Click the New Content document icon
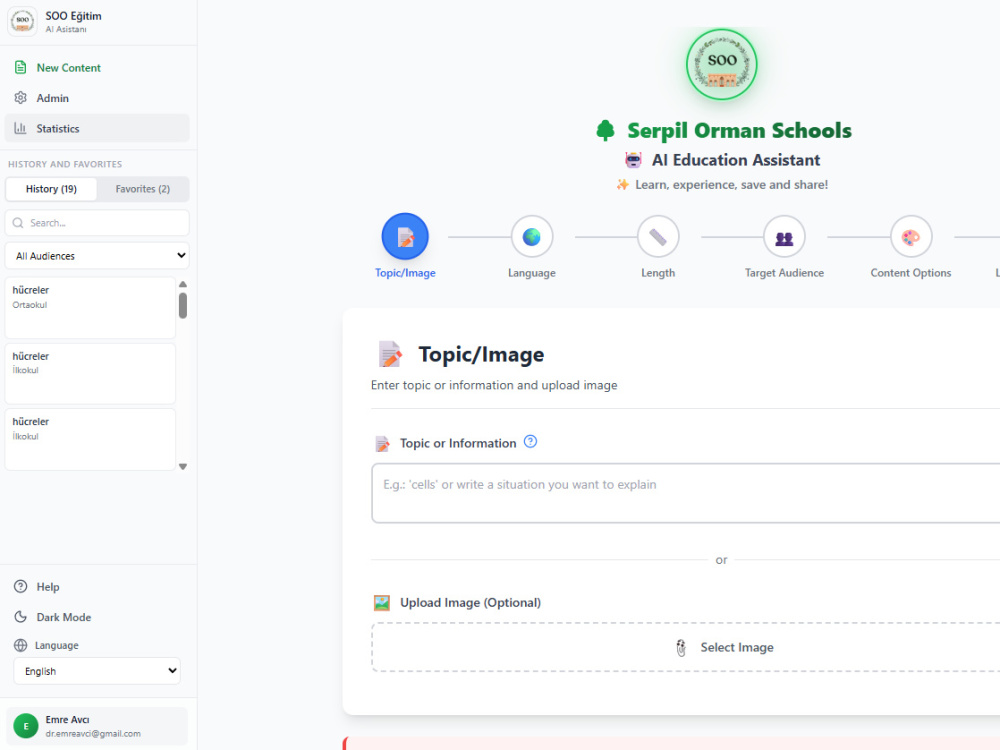The image size is (1000, 750). coord(20,68)
